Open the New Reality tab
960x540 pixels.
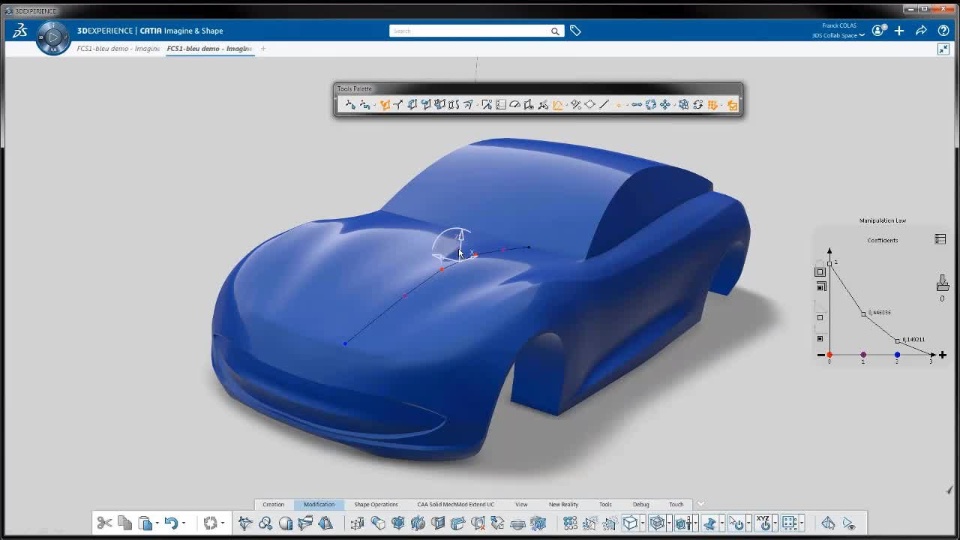click(563, 504)
